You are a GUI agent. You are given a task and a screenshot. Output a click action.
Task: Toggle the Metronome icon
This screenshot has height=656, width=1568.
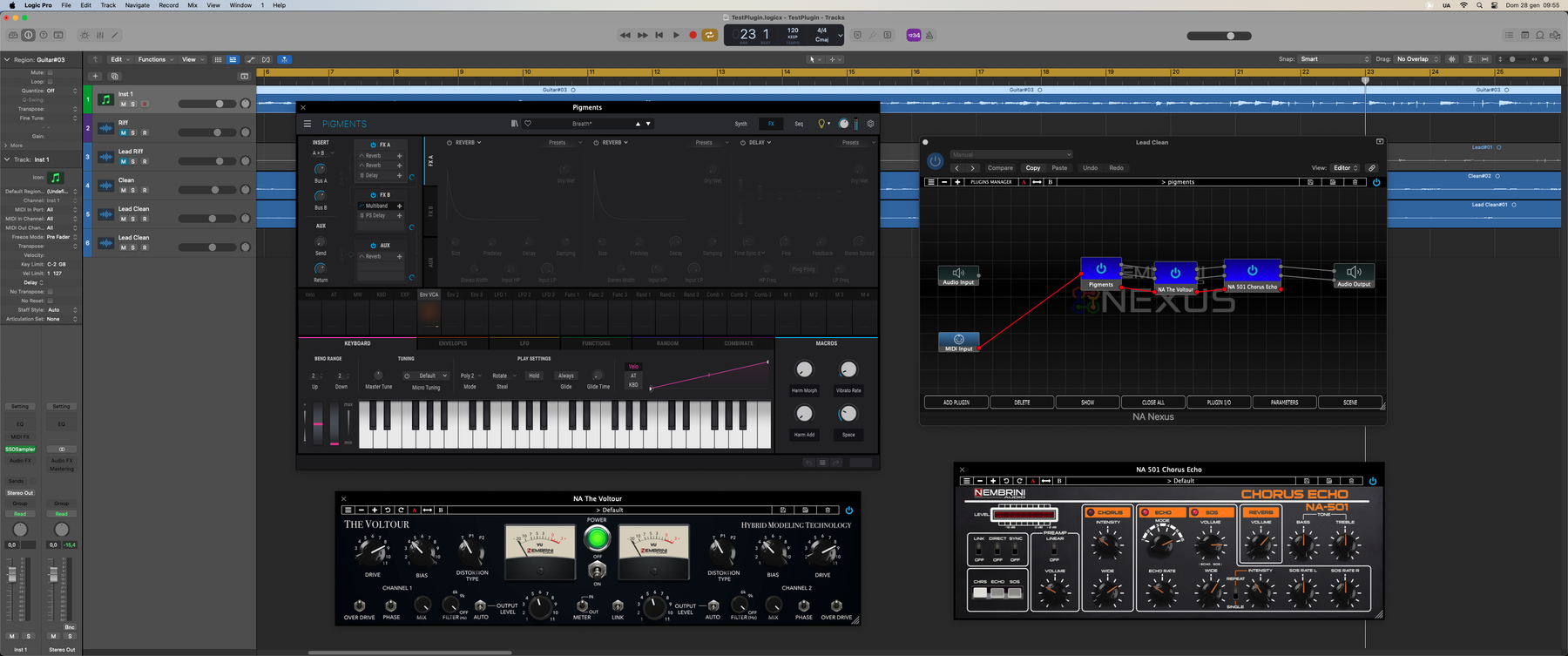(x=929, y=36)
